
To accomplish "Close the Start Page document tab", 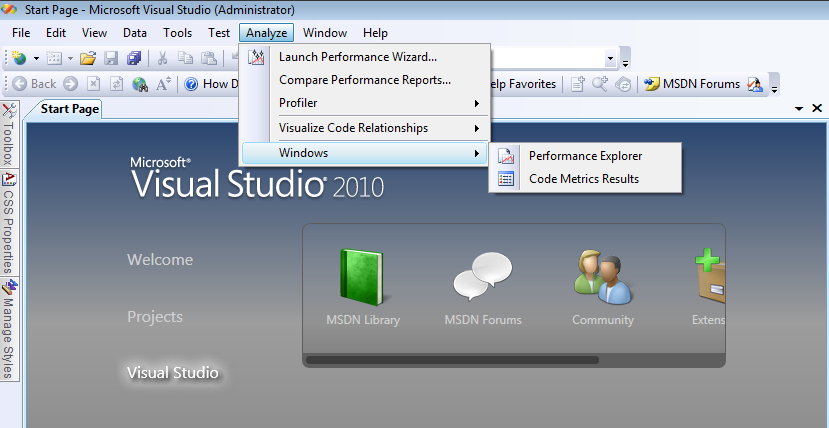I will click(817, 108).
